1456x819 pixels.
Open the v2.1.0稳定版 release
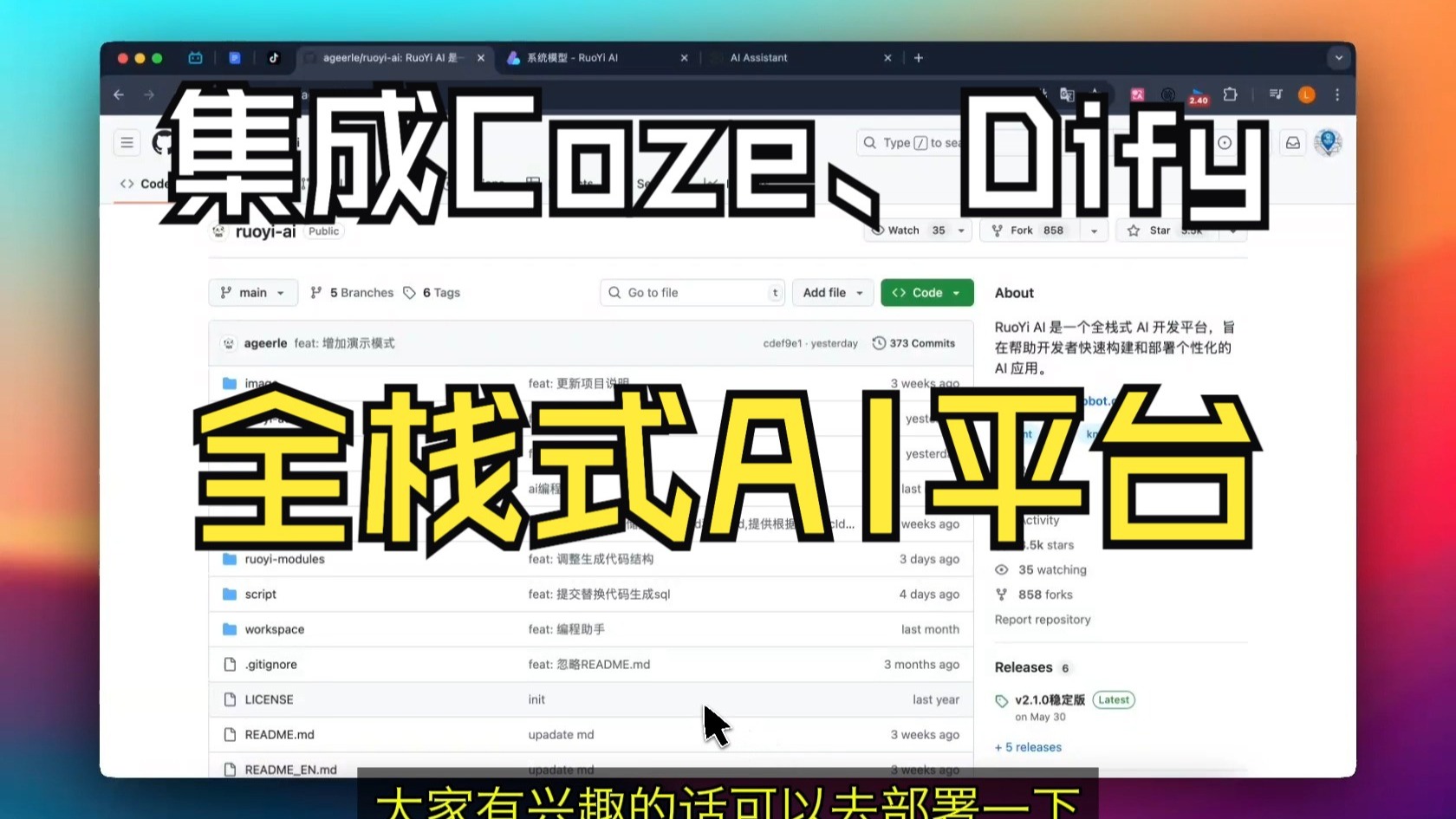coord(1050,699)
